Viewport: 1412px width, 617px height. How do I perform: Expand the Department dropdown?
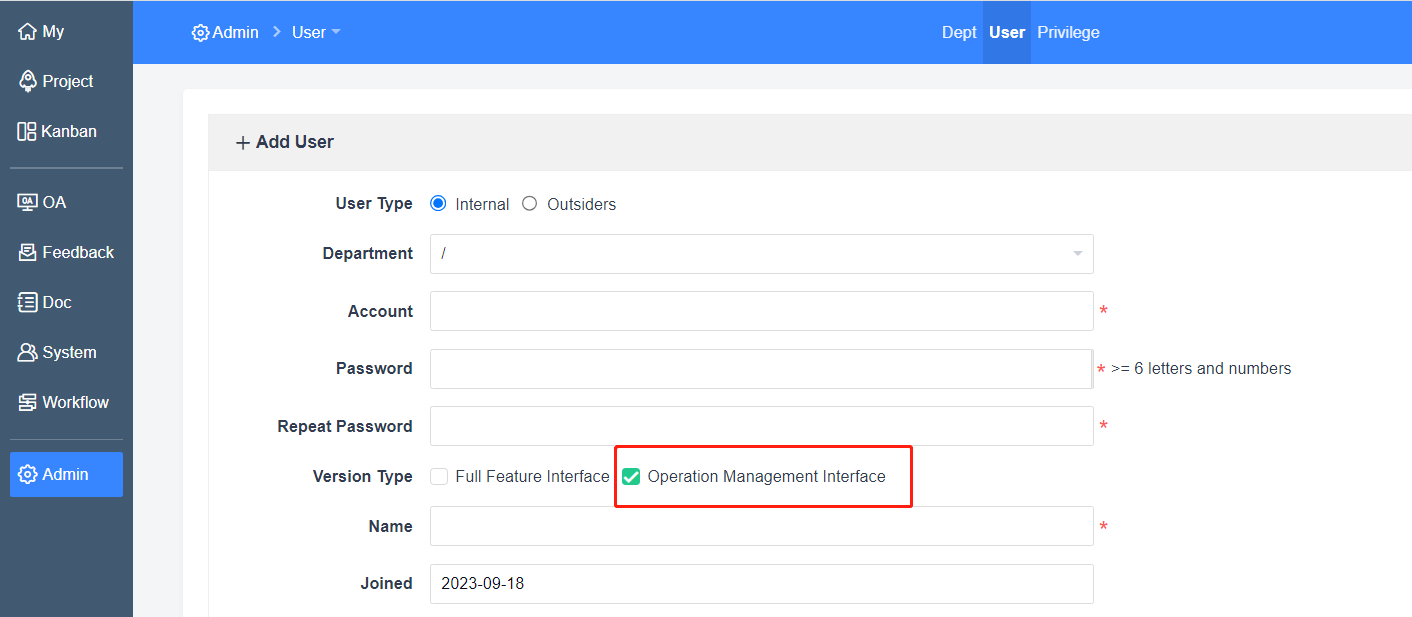[x=1077, y=254]
